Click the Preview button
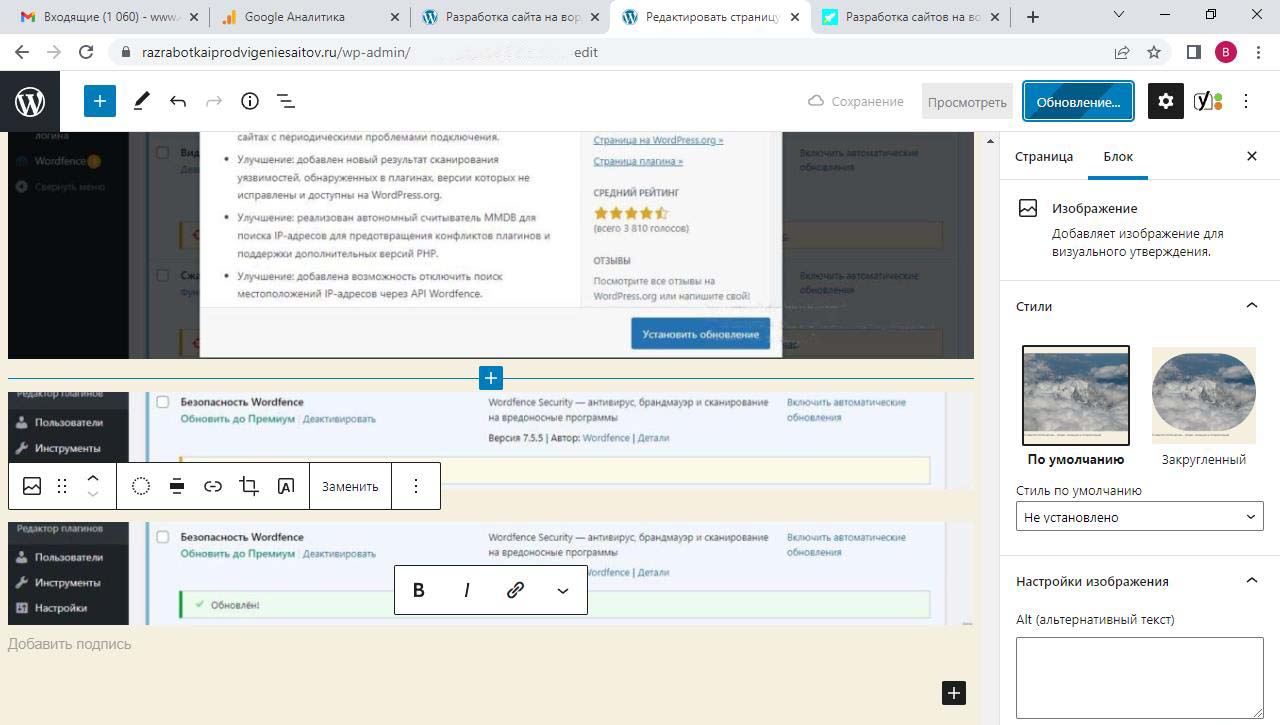1280x725 pixels. pos(967,101)
